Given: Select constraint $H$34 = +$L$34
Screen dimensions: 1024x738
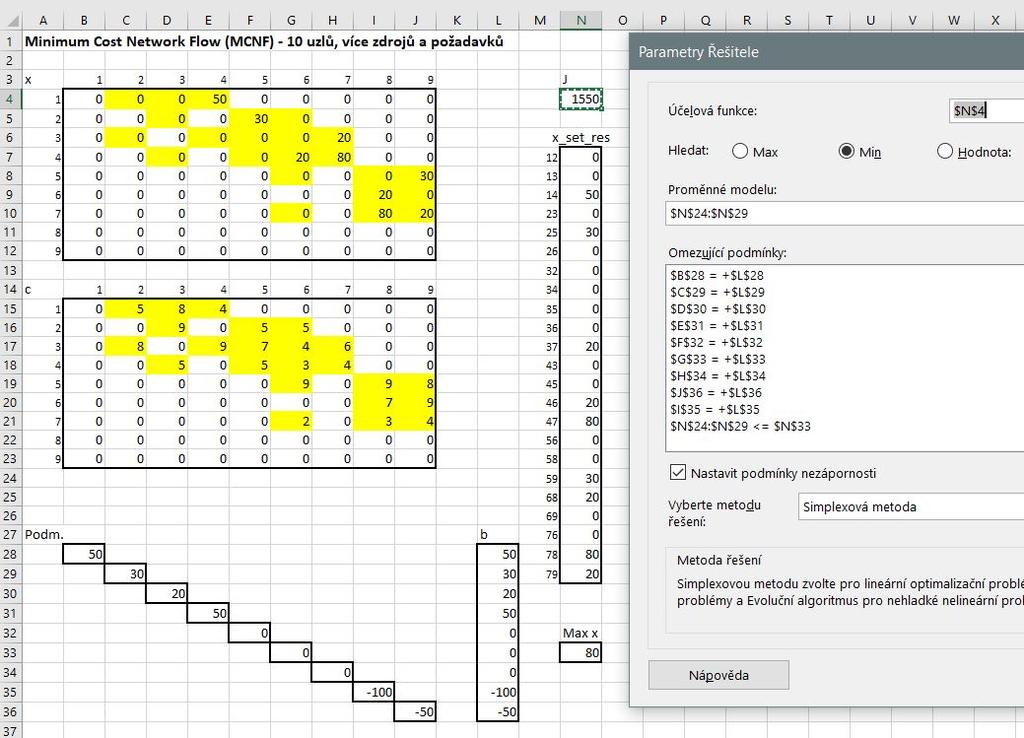Looking at the screenshot, I should (717, 376).
